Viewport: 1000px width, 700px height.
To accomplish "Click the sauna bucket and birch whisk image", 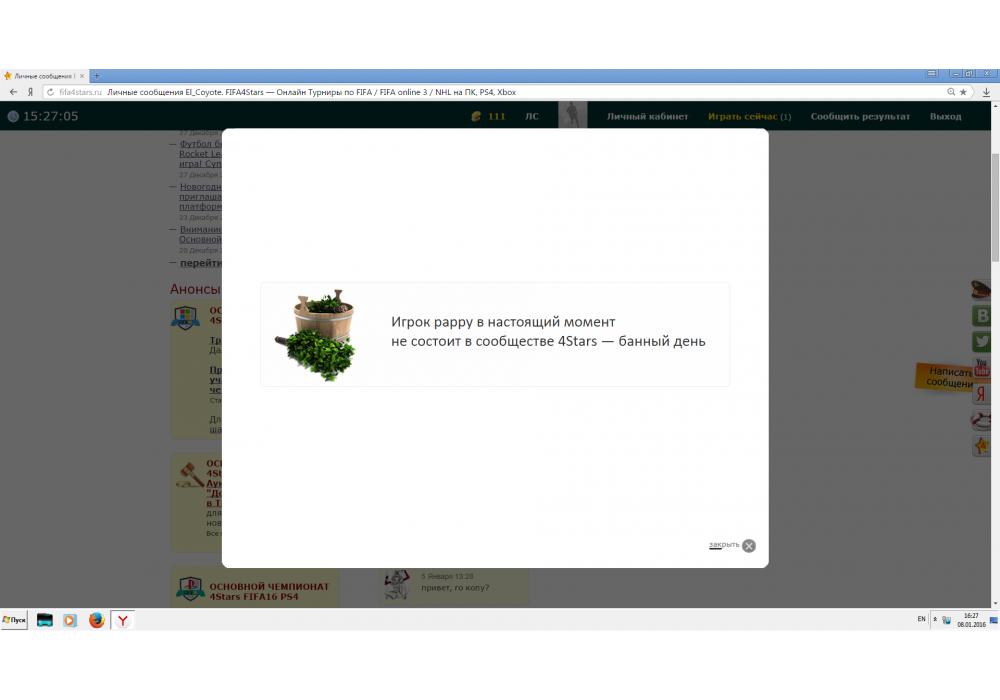I will [316, 335].
